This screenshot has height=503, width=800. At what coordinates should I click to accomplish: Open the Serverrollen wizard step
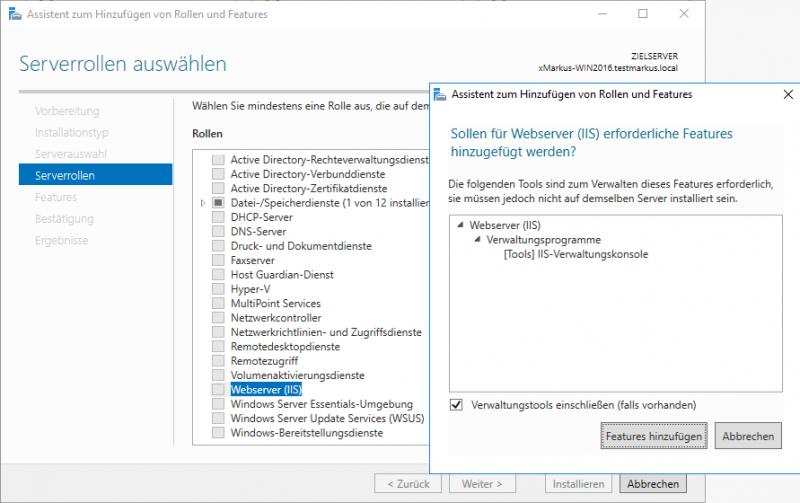coord(65,175)
